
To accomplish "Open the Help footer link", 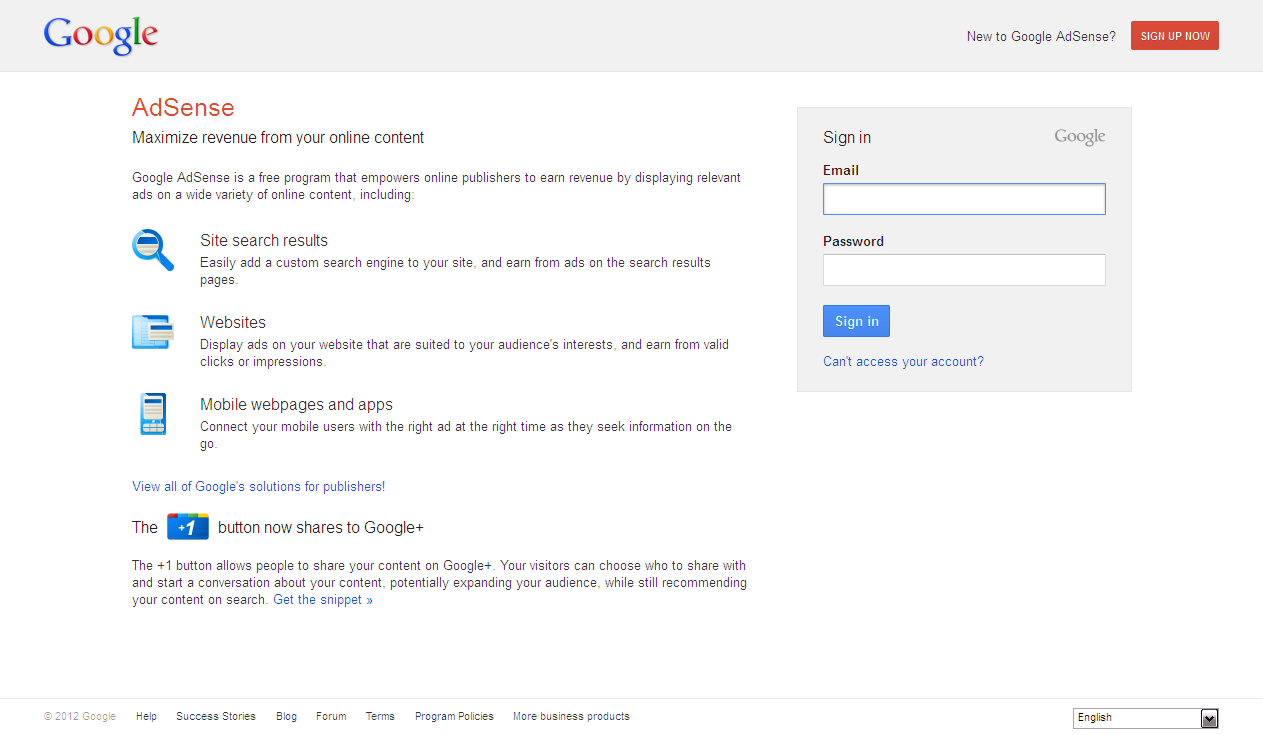I will point(146,717).
